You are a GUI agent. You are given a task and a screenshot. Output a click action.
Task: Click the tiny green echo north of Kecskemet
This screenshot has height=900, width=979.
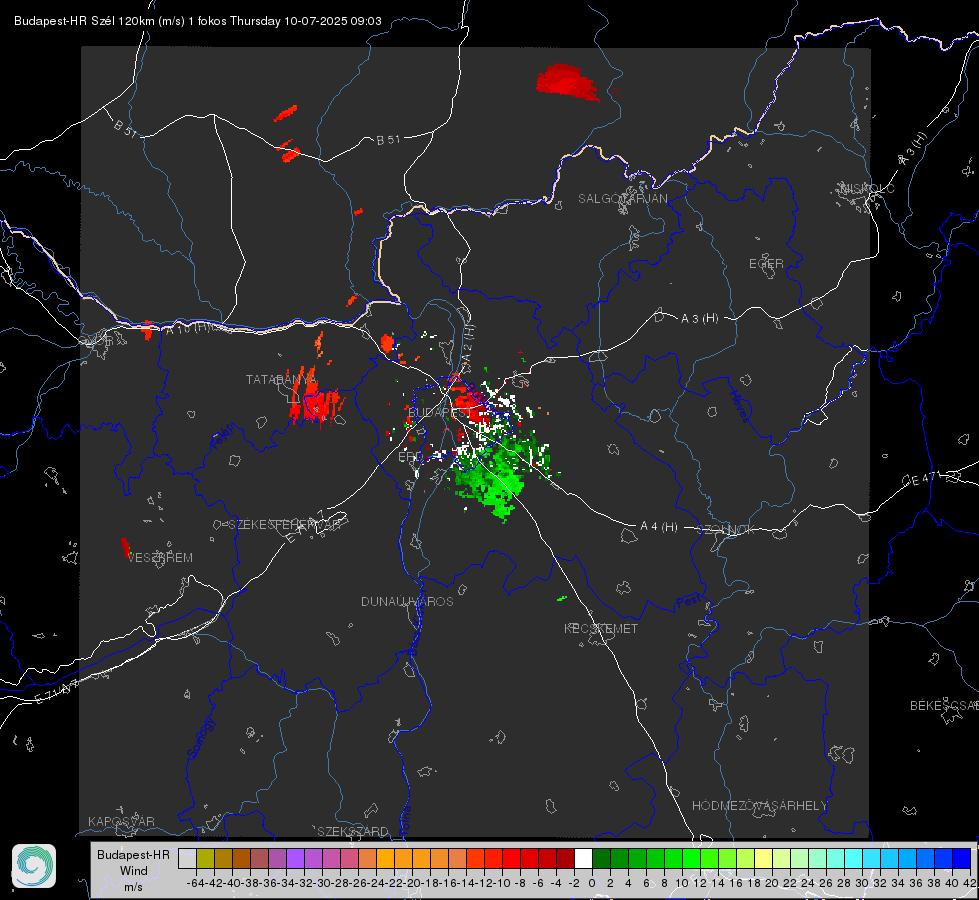tap(561, 599)
